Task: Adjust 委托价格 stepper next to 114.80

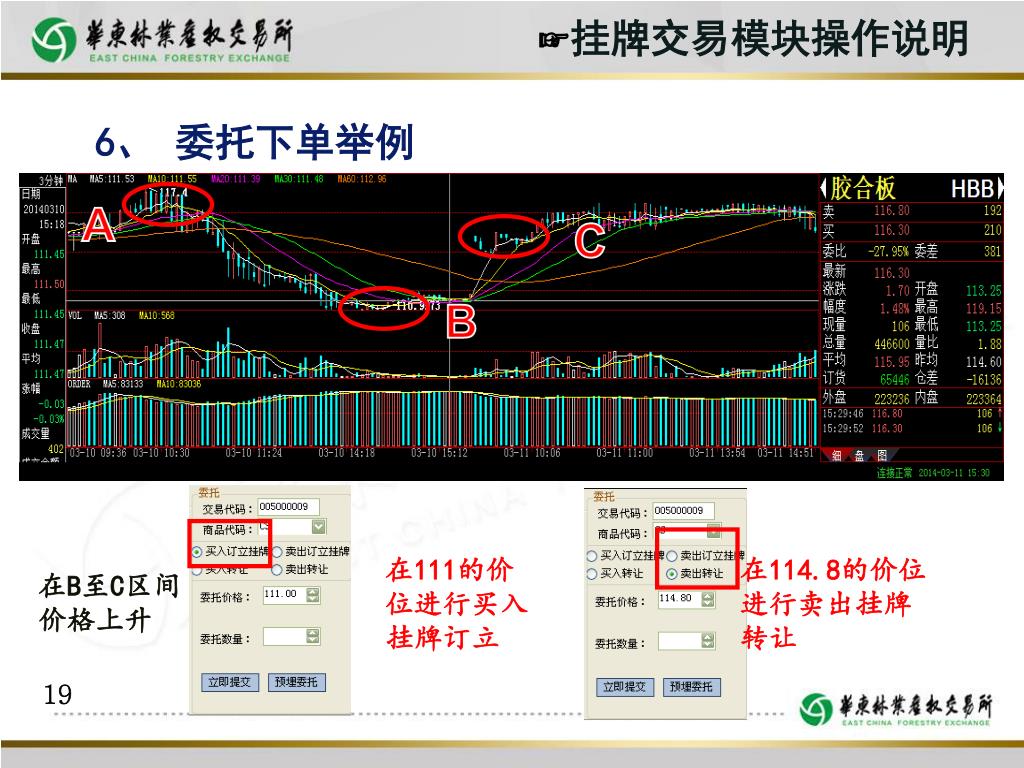Action: point(708,599)
